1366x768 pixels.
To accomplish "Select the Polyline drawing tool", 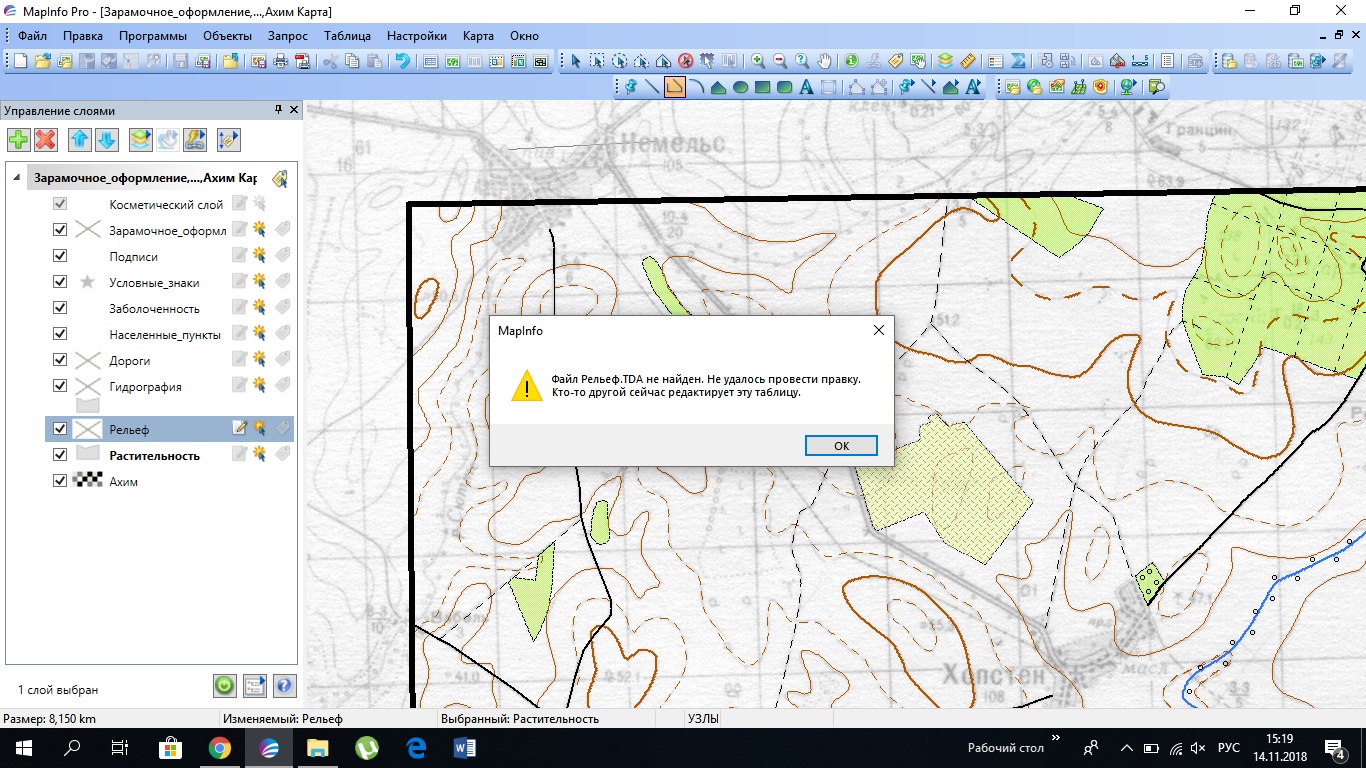I will click(674, 87).
